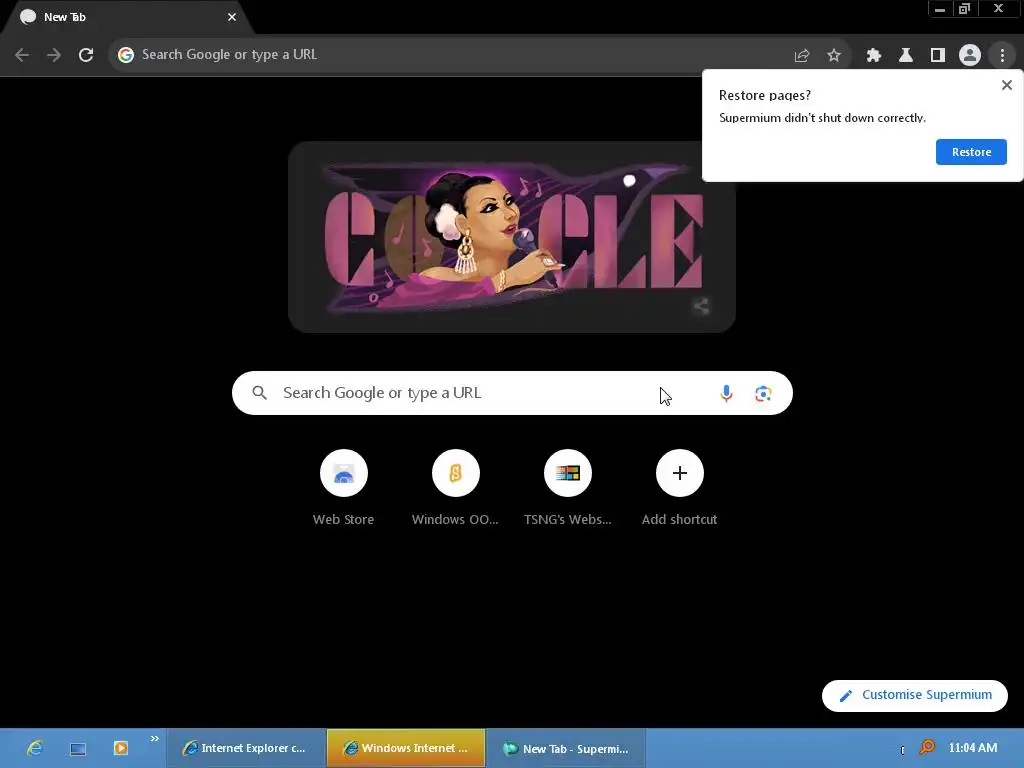
Task: Open the Windows OO... shortcut
Action: (455, 488)
